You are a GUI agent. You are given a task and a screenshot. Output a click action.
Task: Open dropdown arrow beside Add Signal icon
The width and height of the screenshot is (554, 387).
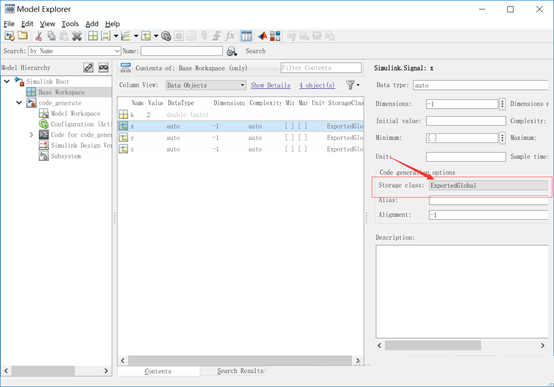[156, 36]
